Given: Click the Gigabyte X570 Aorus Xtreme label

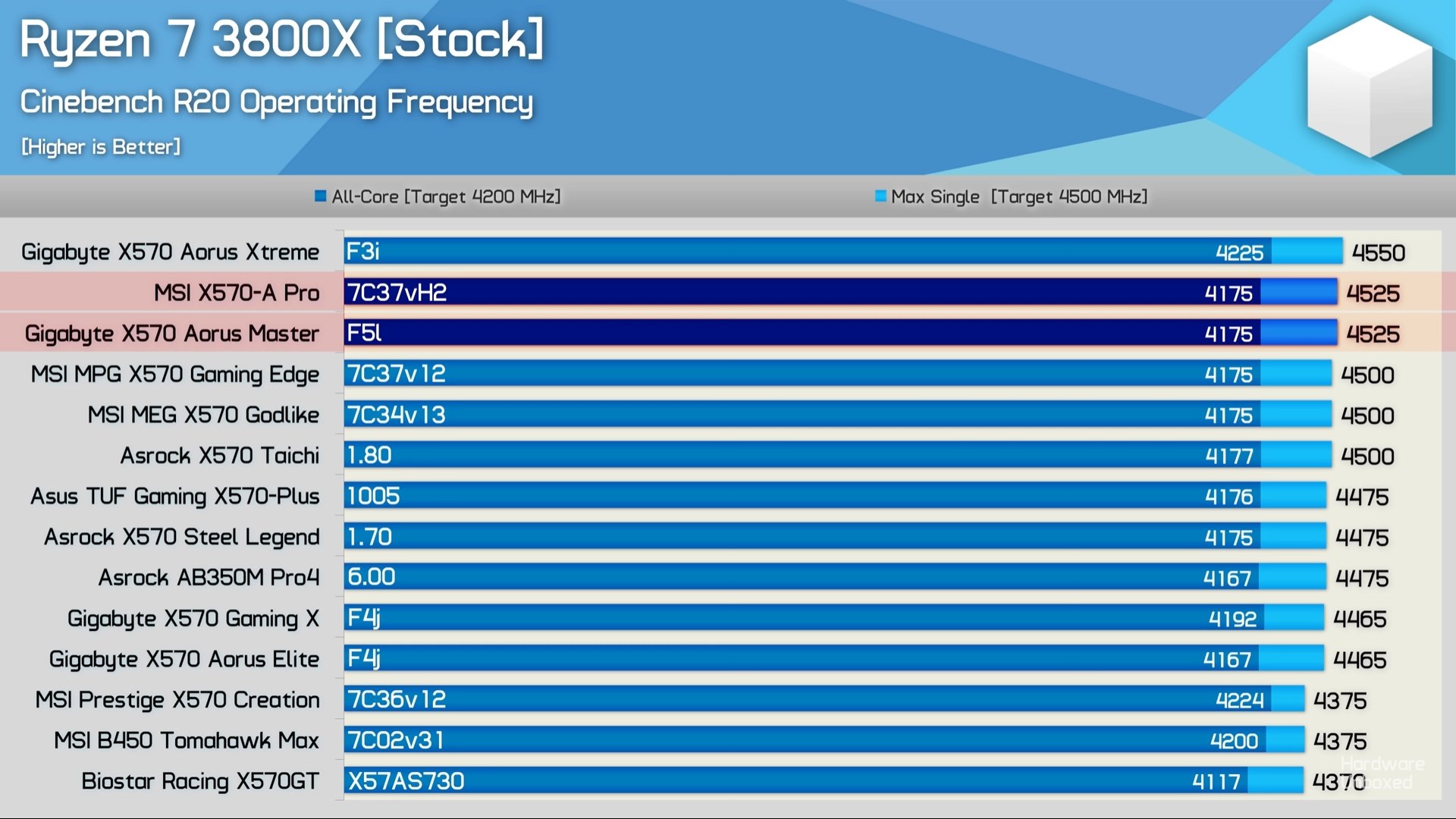Looking at the screenshot, I should [170, 252].
